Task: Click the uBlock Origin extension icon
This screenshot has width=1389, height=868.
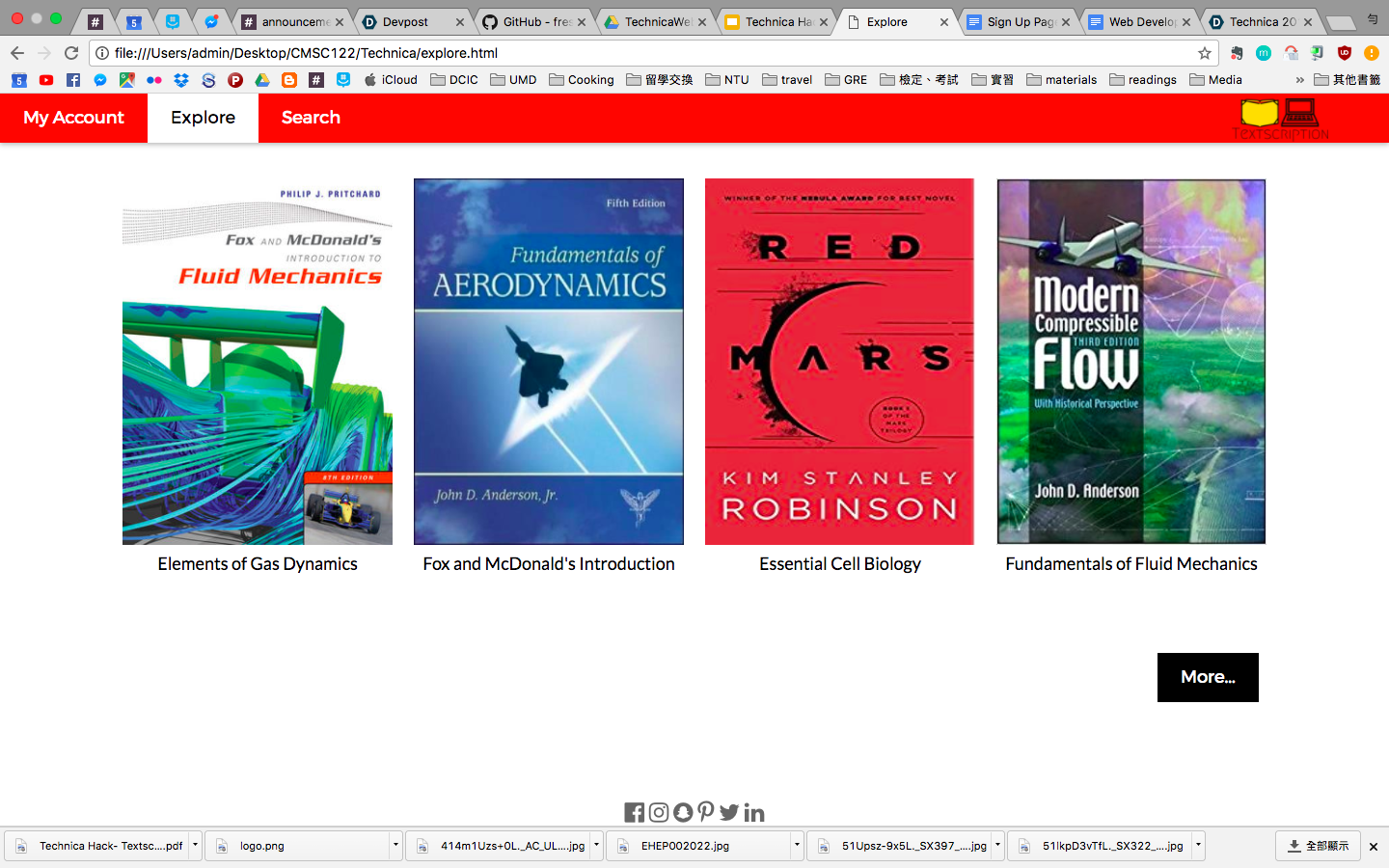Action: (1345, 53)
